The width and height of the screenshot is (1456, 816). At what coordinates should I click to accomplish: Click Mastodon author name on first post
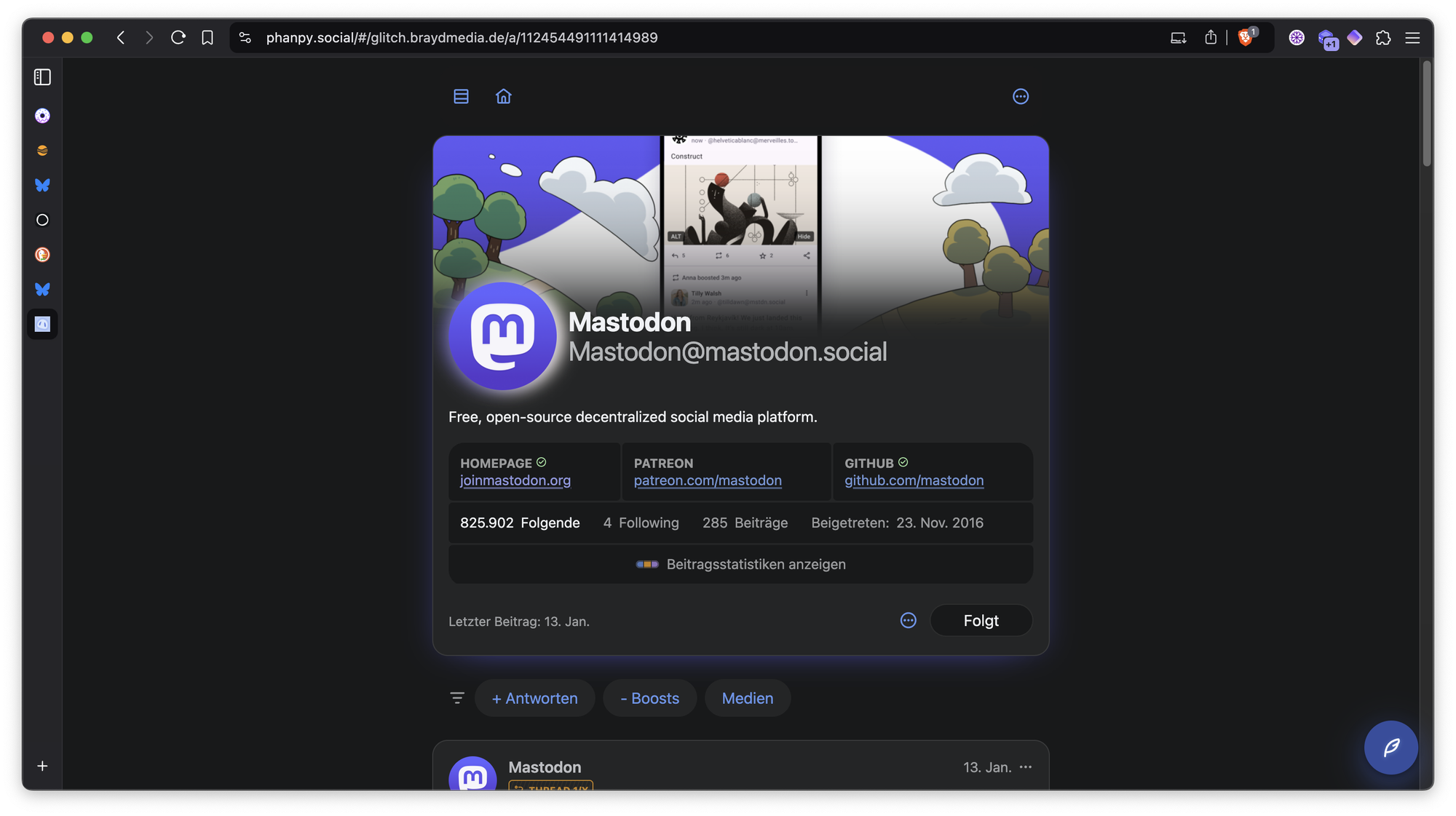click(x=545, y=767)
